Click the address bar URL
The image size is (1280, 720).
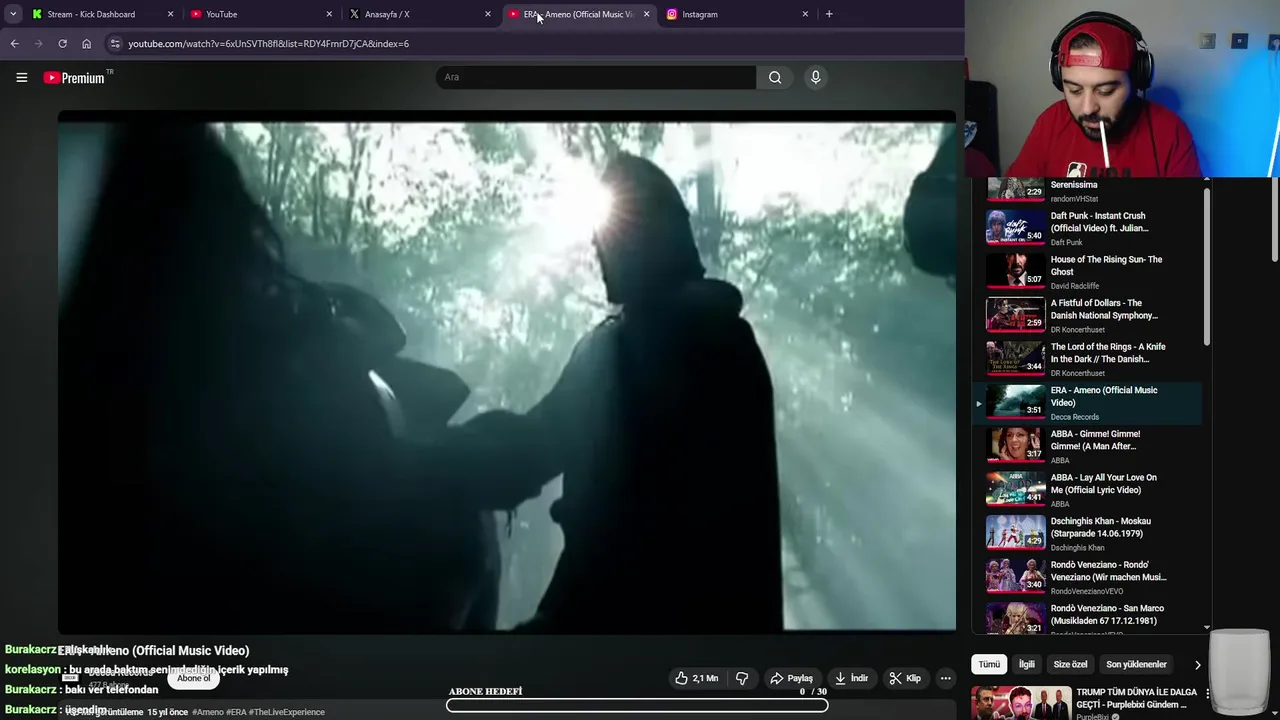pyautogui.click(x=268, y=43)
